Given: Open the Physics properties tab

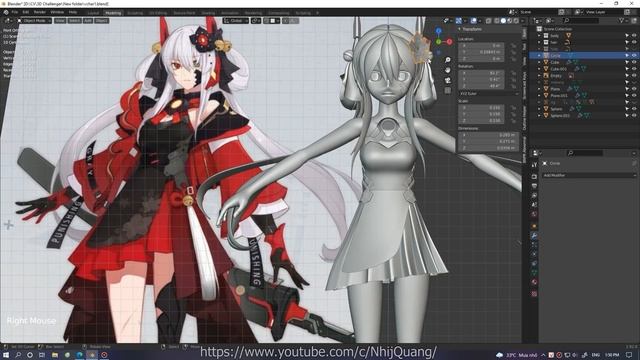Looking at the screenshot, I should click(x=534, y=254).
